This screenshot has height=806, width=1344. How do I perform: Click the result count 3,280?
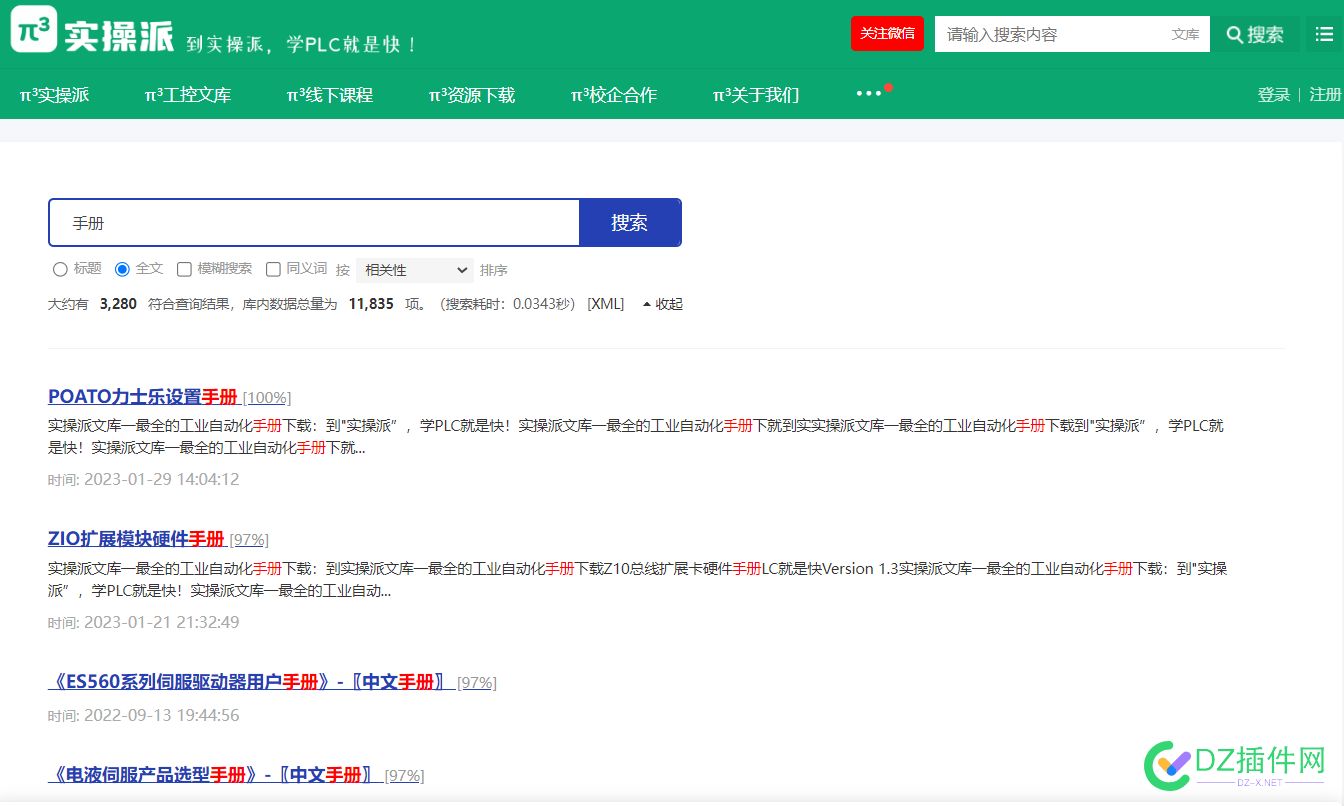pos(118,304)
